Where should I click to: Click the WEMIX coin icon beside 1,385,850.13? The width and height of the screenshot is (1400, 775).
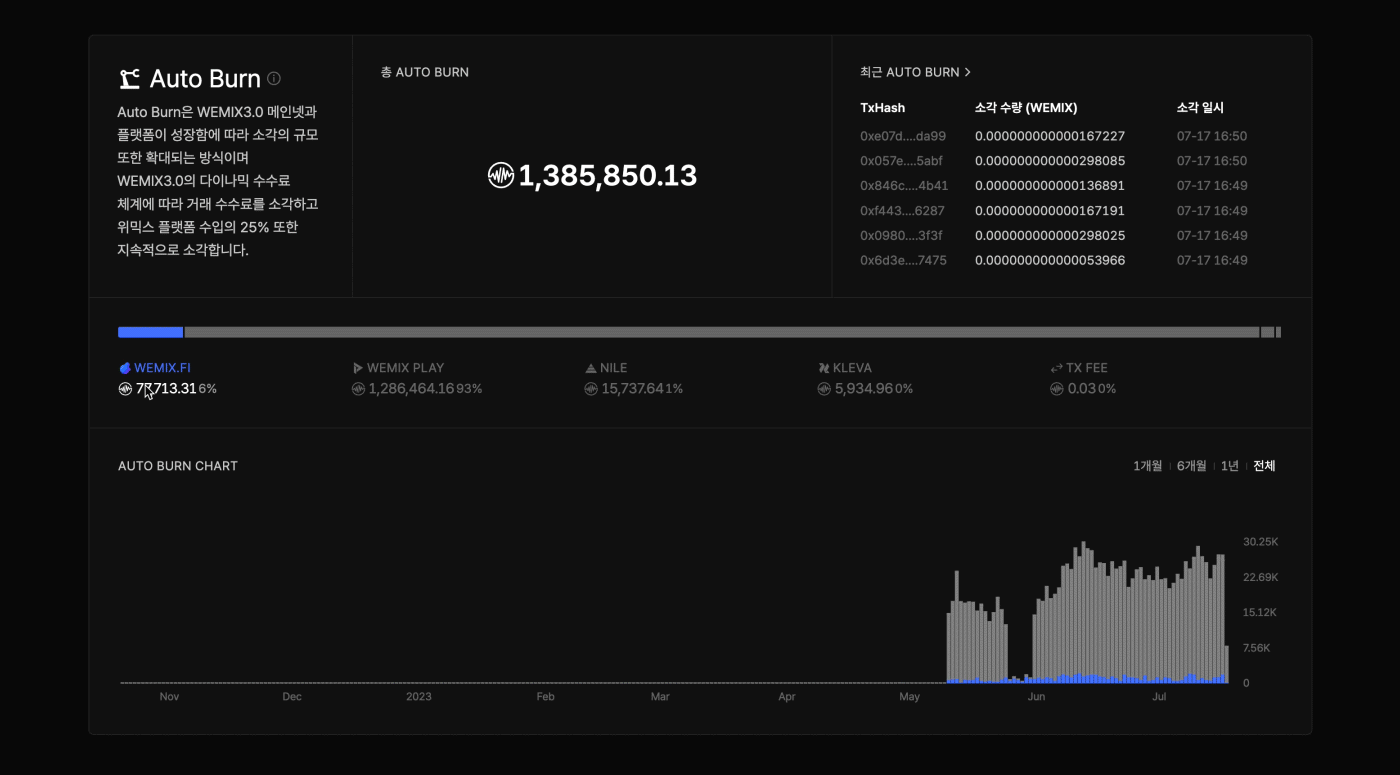click(500, 176)
